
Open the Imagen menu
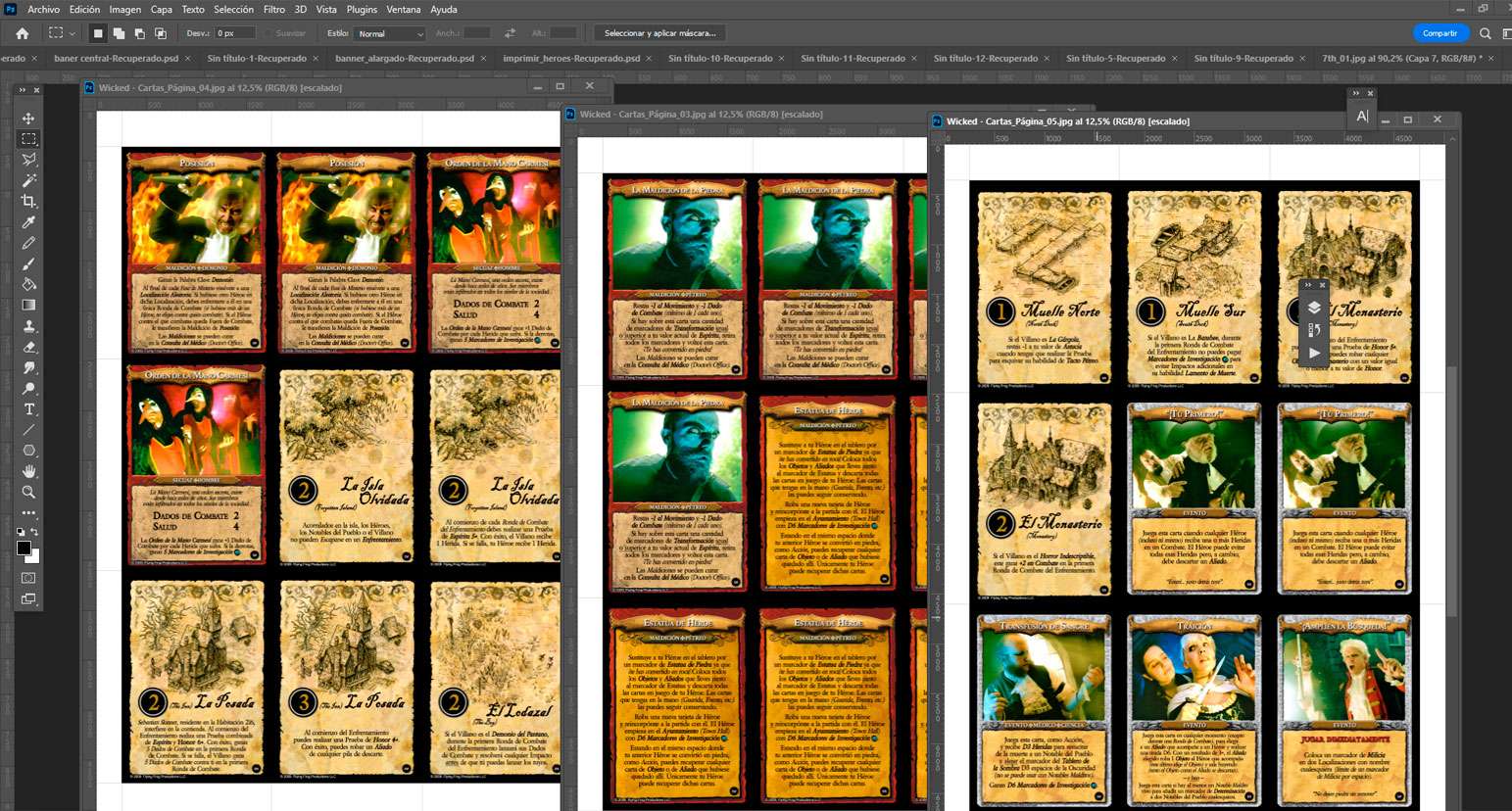[x=125, y=9]
